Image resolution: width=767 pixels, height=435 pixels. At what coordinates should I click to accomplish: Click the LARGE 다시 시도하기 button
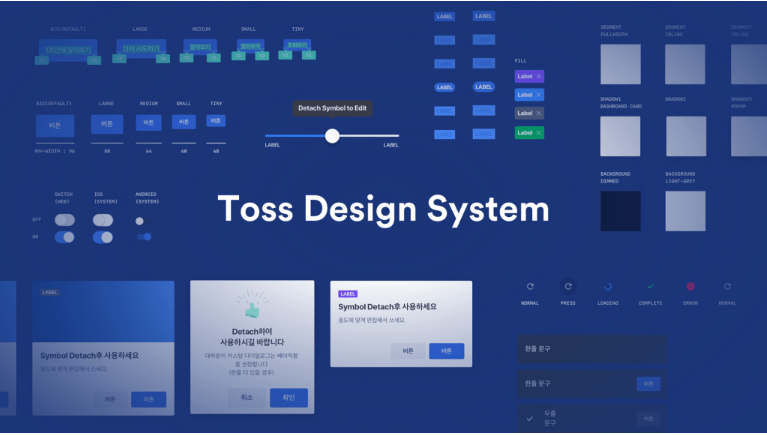point(141,49)
